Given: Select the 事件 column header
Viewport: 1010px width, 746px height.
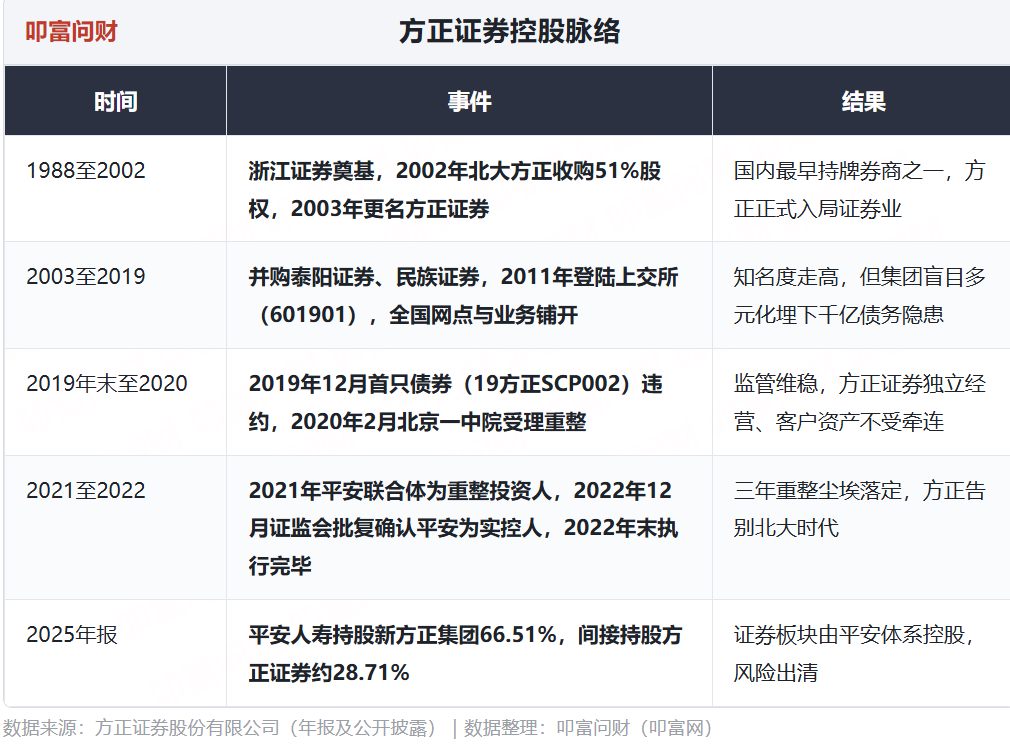Looking at the screenshot, I should point(470,101).
